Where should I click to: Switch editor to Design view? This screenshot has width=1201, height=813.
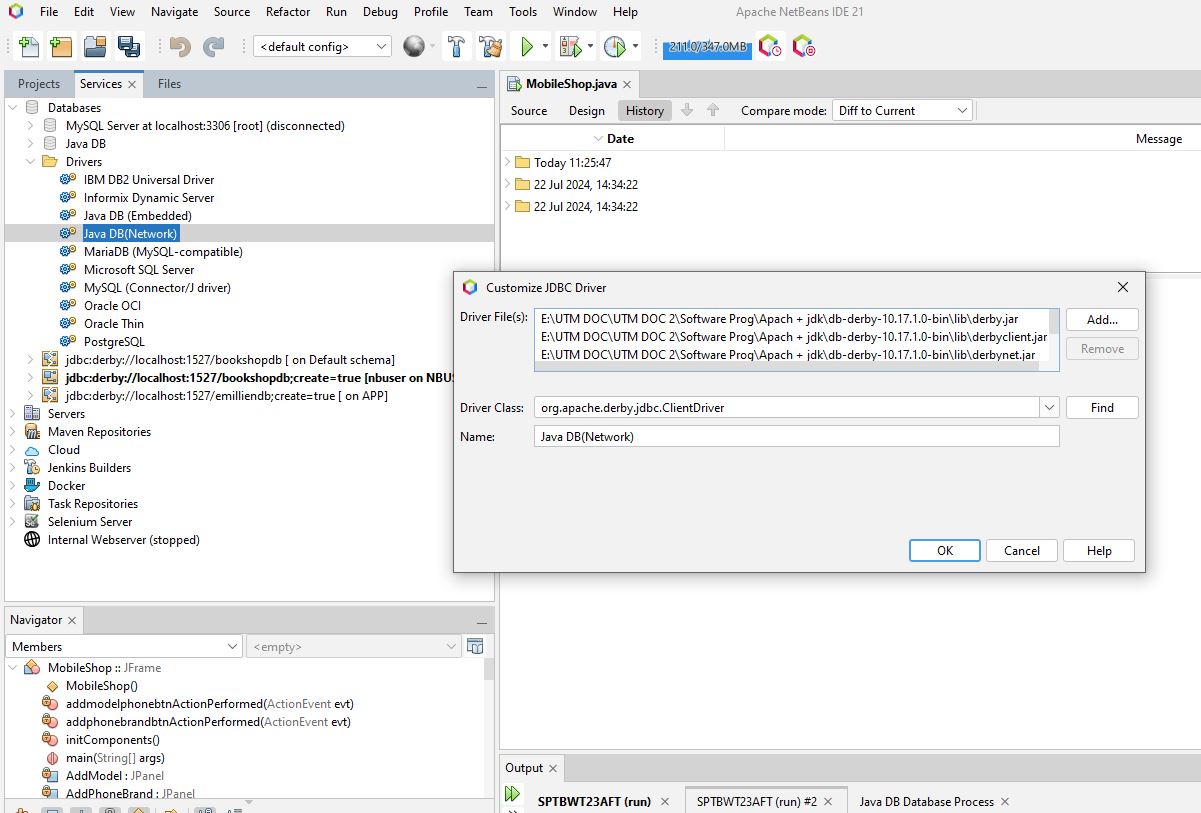[587, 111]
